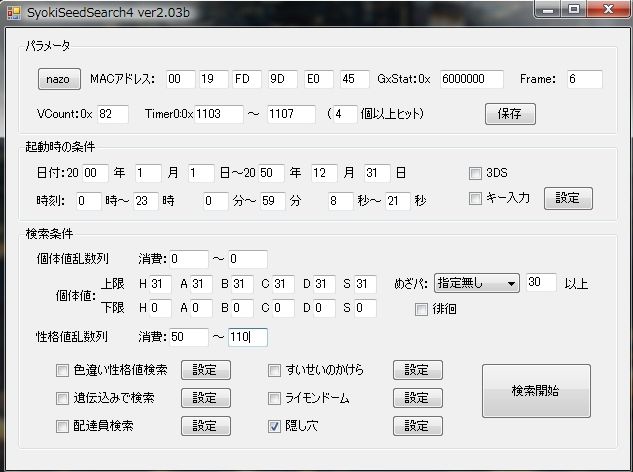Start the search with 検索開始

pyautogui.click(x=536, y=391)
